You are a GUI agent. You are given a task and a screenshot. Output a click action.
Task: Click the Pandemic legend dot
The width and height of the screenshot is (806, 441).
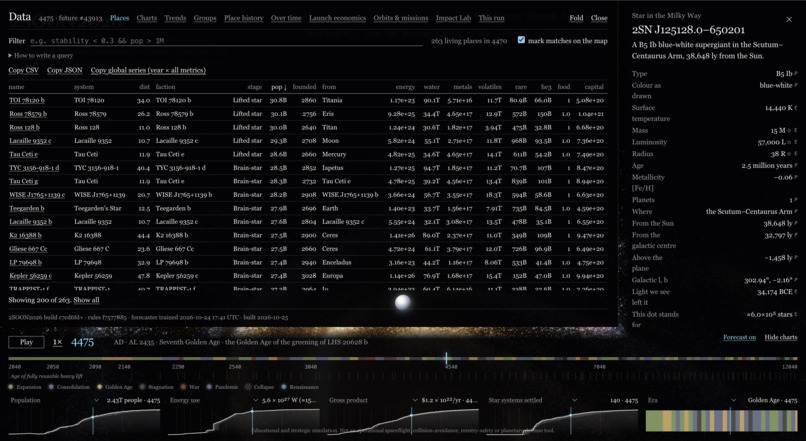tap(209, 387)
